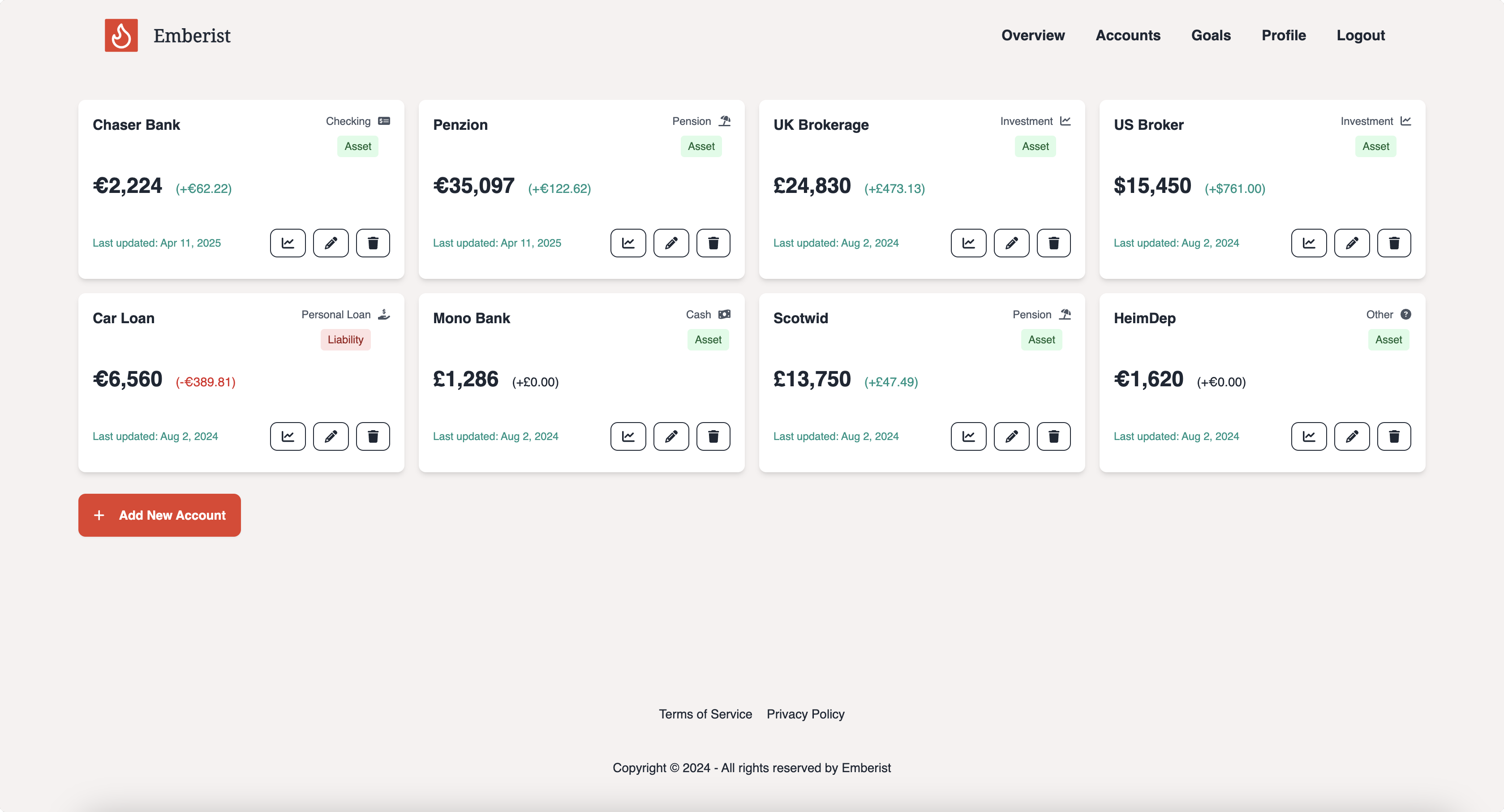Click the €1,620 HeimDep balance
Image resolution: width=1504 pixels, height=812 pixels.
[1148, 379]
